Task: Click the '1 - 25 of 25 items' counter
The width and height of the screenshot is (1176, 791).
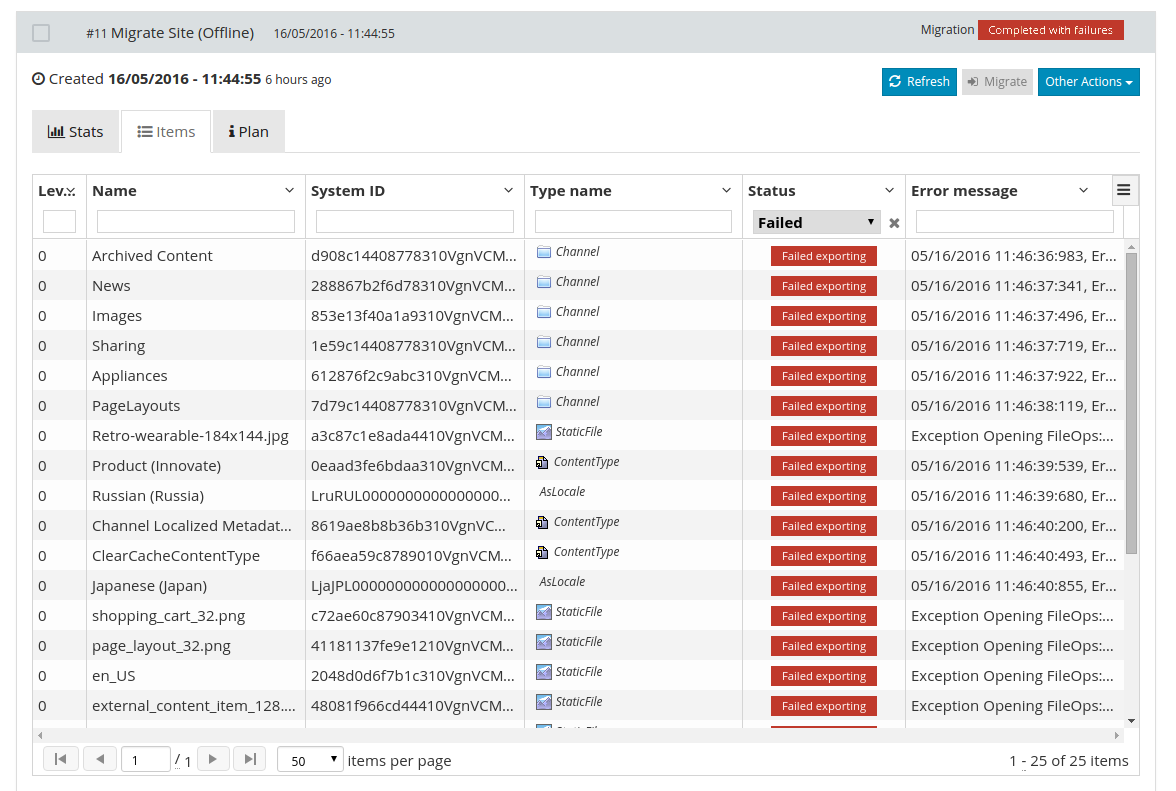Action: pyautogui.click(x=1069, y=760)
